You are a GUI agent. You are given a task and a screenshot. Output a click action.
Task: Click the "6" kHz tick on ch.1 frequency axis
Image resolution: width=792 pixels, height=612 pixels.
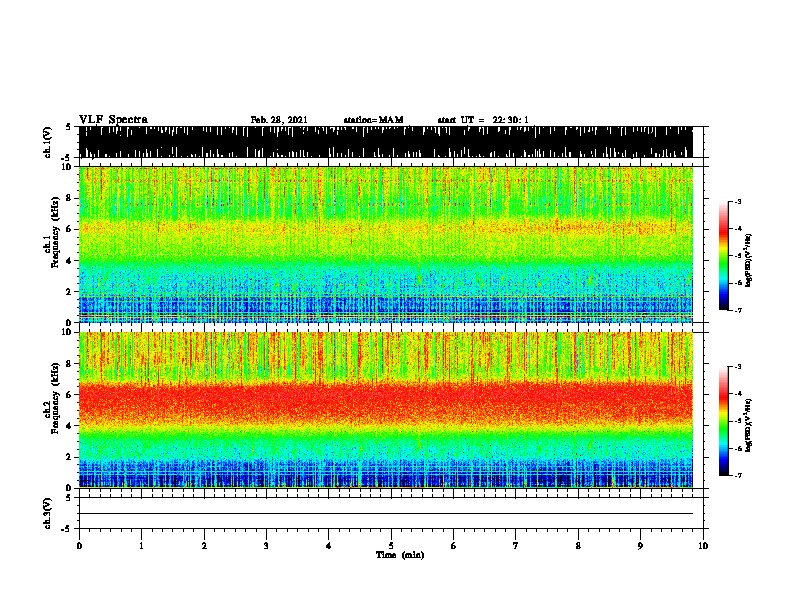pos(70,229)
